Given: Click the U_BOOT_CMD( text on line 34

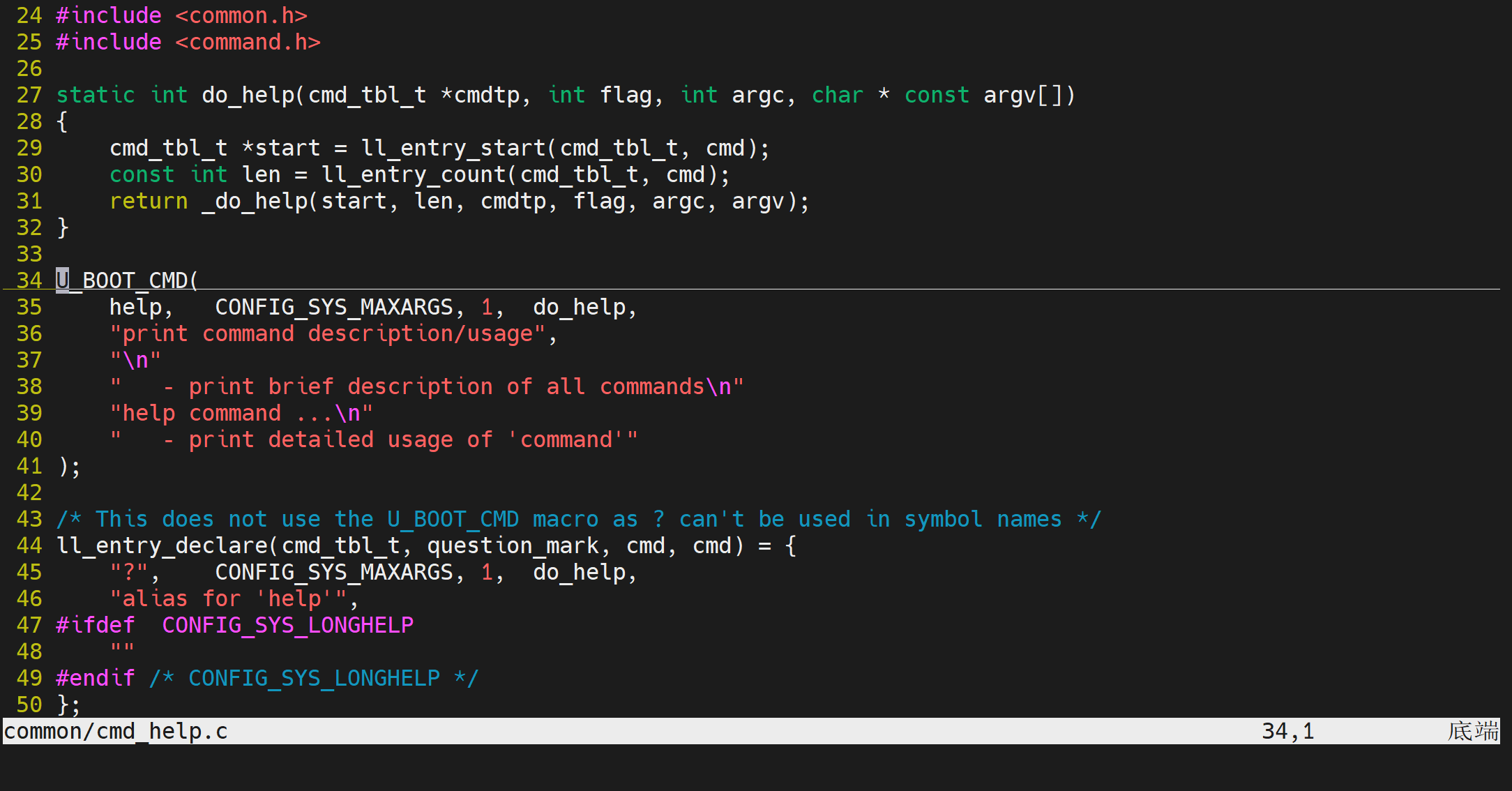Looking at the screenshot, I should pyautogui.click(x=128, y=280).
